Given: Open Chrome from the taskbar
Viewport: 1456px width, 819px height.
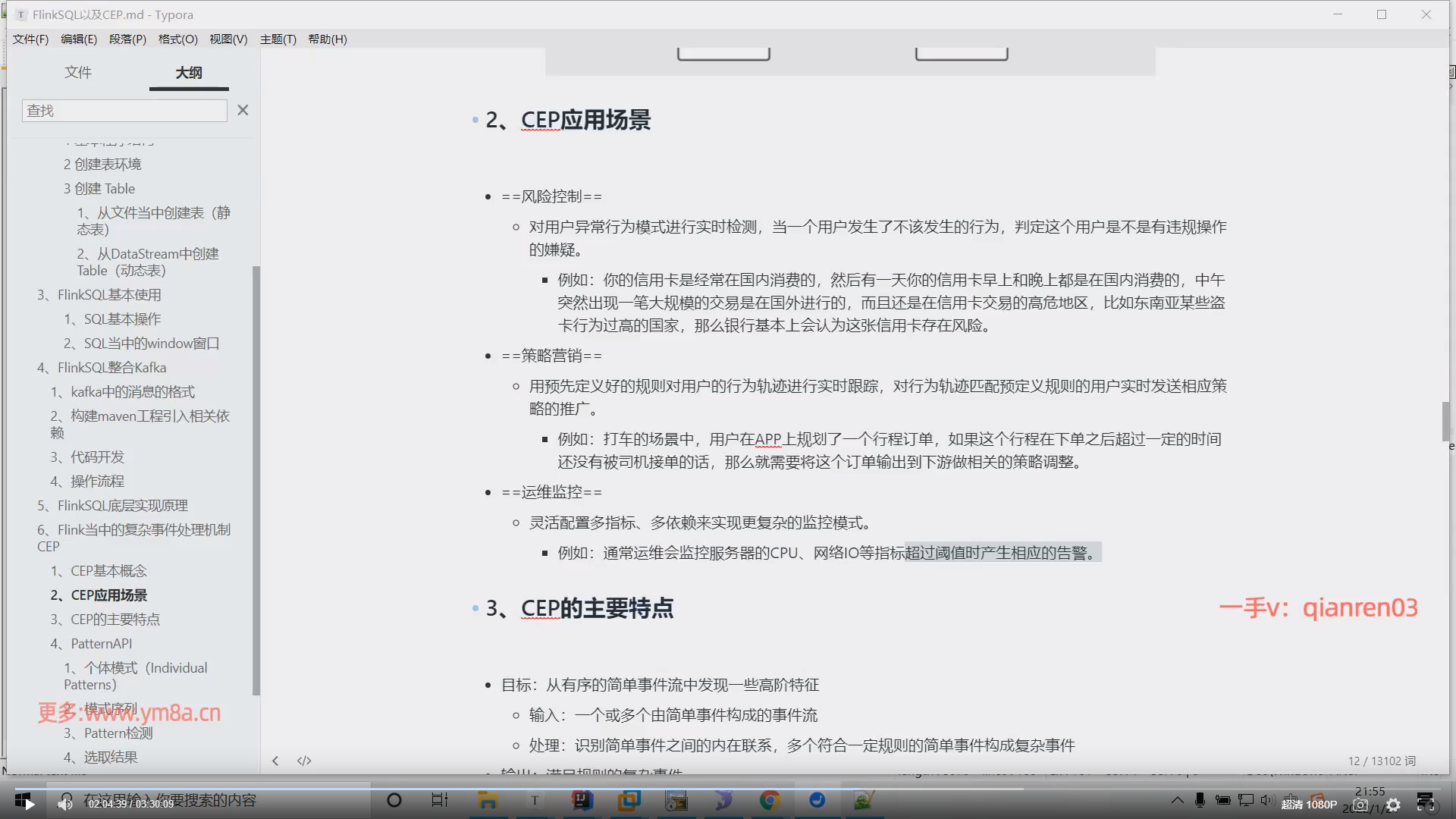Looking at the screenshot, I should coord(770,800).
